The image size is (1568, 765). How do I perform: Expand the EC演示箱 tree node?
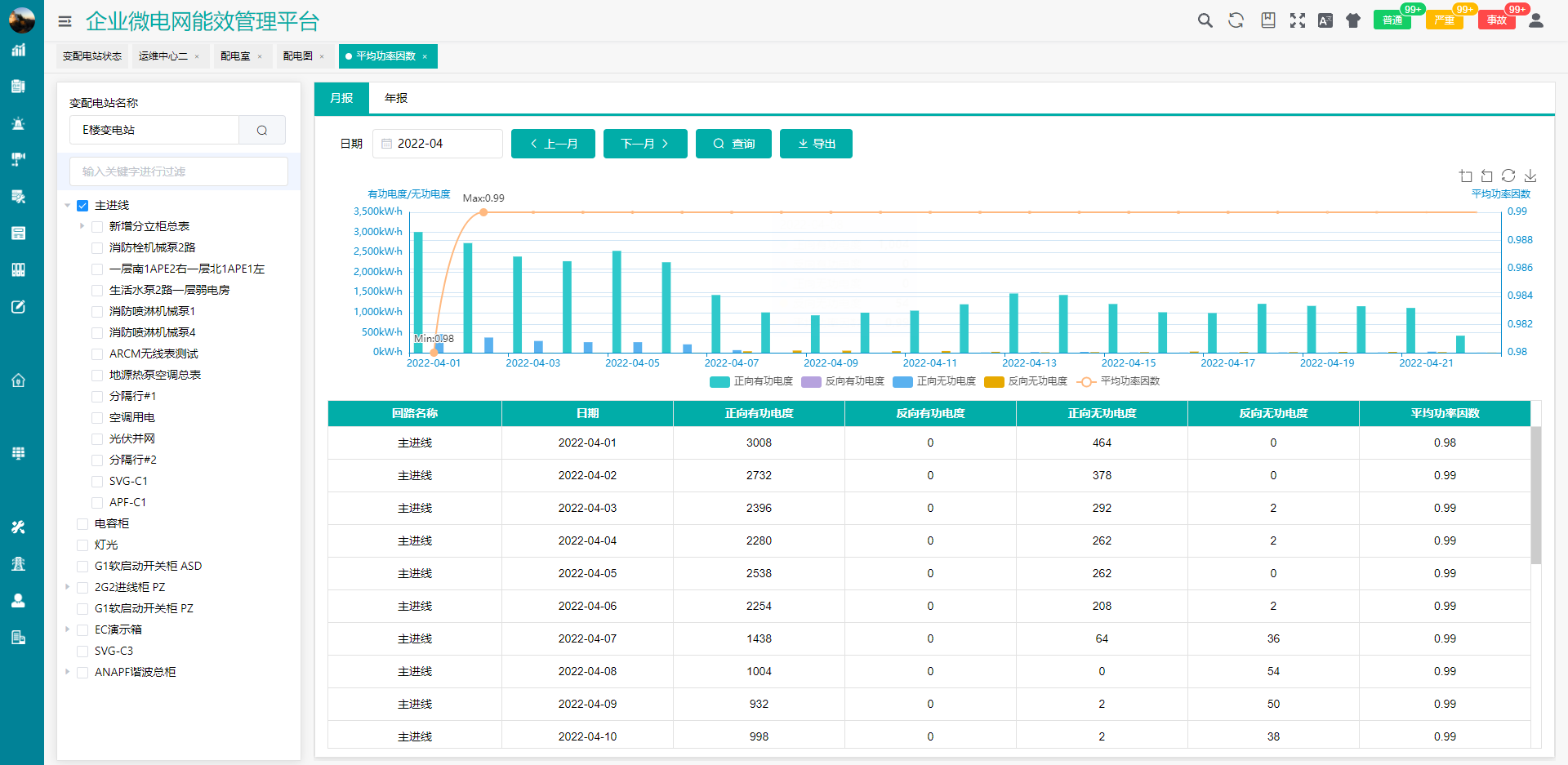click(x=67, y=629)
